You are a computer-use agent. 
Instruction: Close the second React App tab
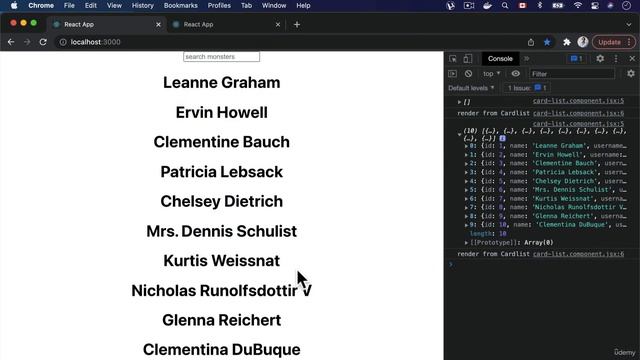278,24
